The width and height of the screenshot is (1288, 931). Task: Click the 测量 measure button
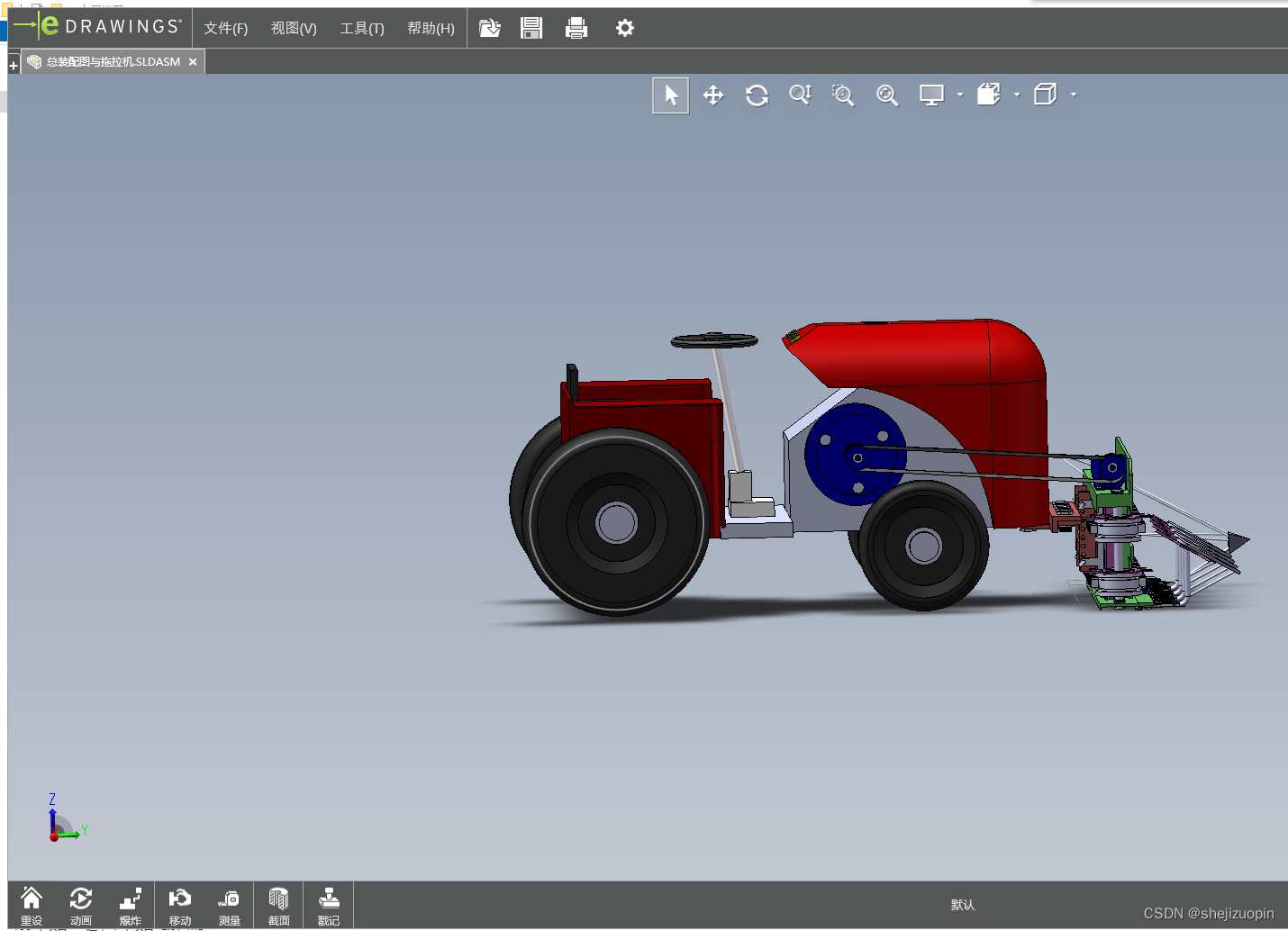pyautogui.click(x=230, y=906)
